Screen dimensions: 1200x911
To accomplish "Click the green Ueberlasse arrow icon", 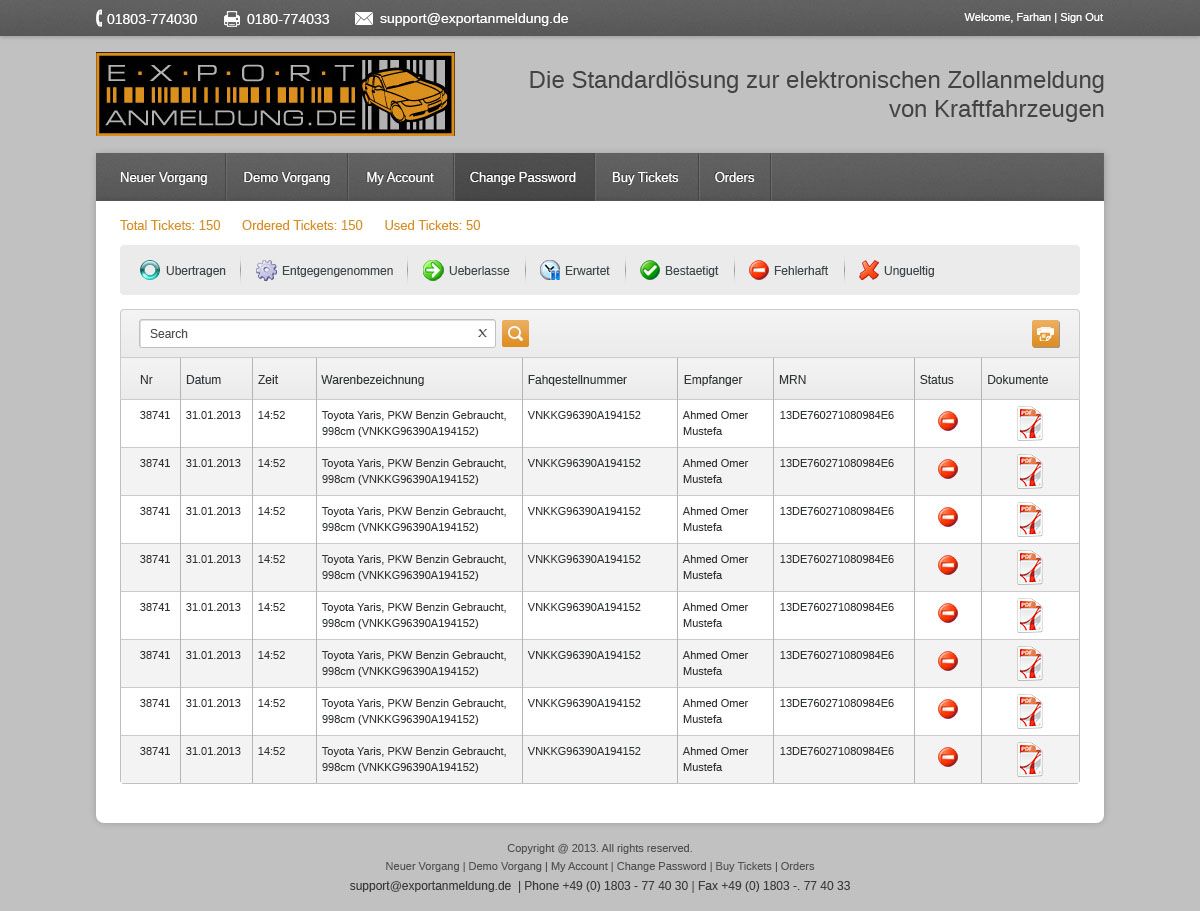I will pos(433,270).
